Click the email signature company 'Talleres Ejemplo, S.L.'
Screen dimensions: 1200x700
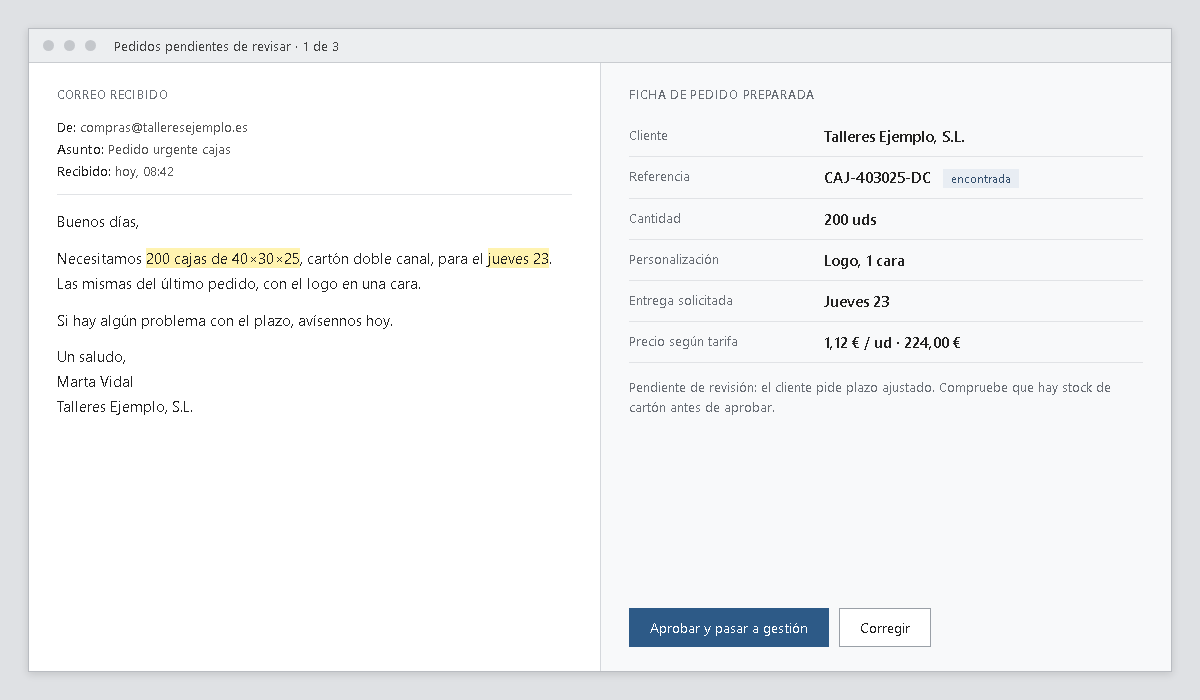click(x=125, y=407)
